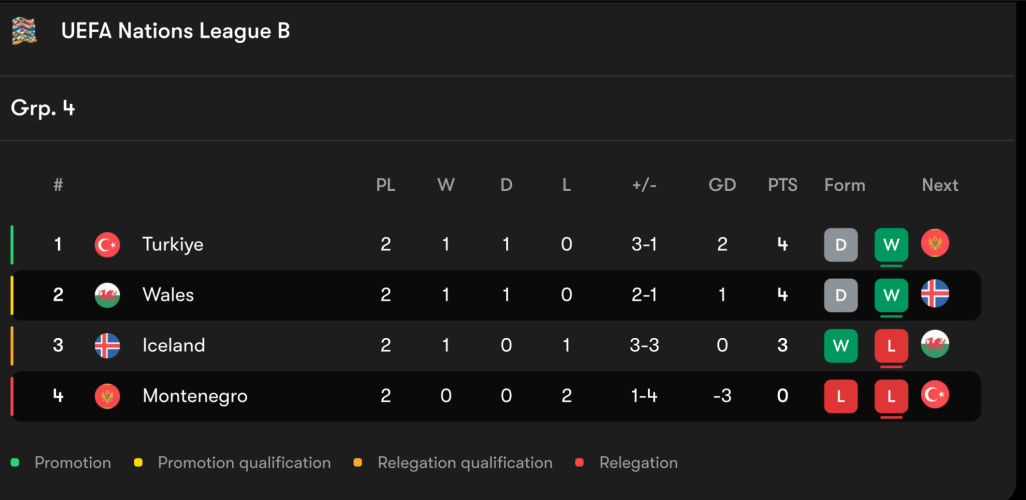Click the green Promotion legend dot
This screenshot has width=1026, height=500.
point(15,463)
